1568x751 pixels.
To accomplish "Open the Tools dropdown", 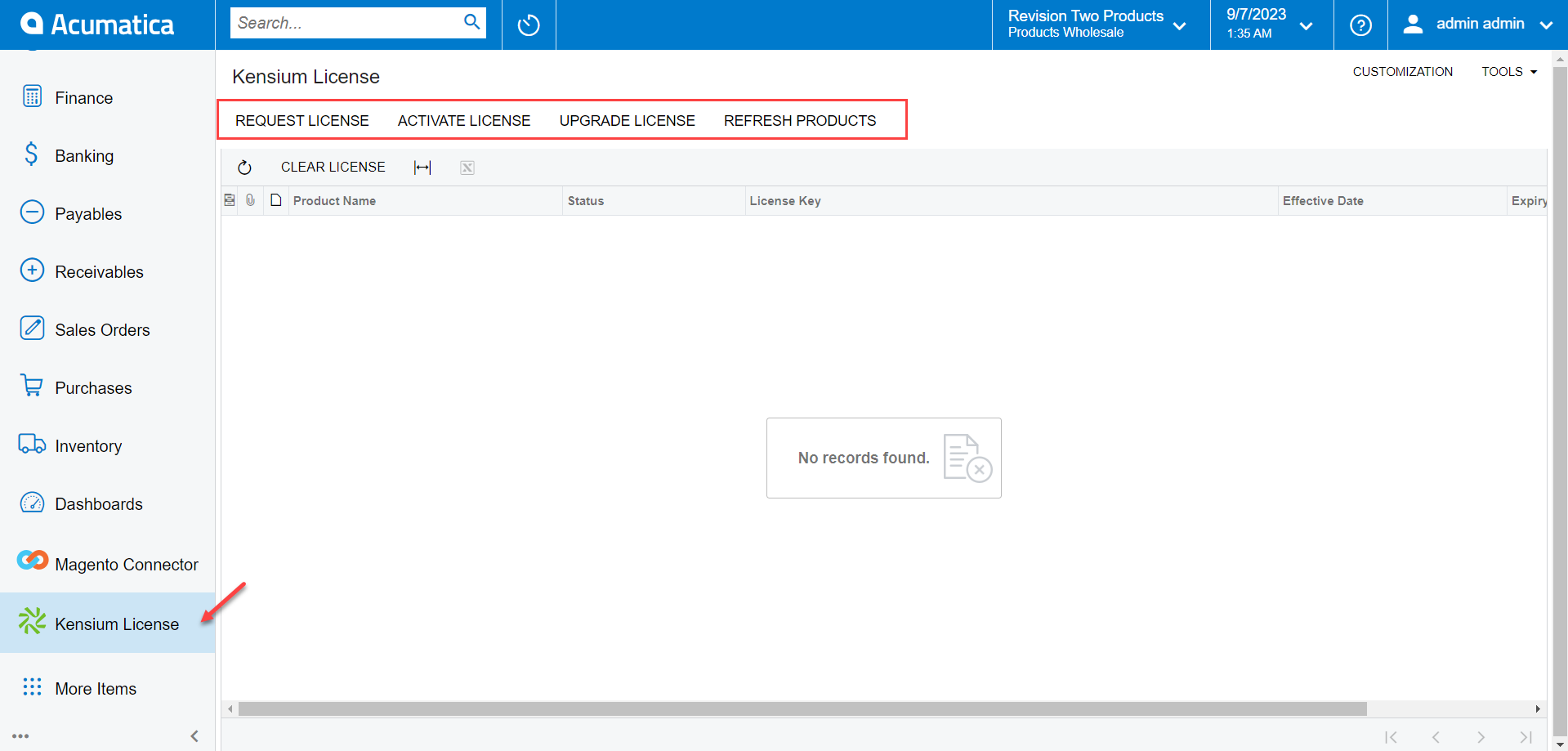I will (x=1508, y=71).
